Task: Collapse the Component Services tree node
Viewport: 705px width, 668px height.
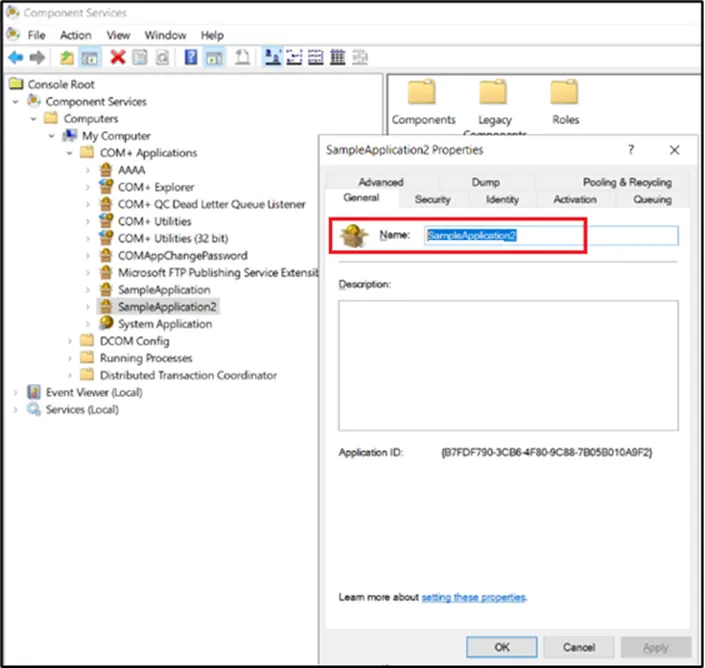Action: pos(16,102)
